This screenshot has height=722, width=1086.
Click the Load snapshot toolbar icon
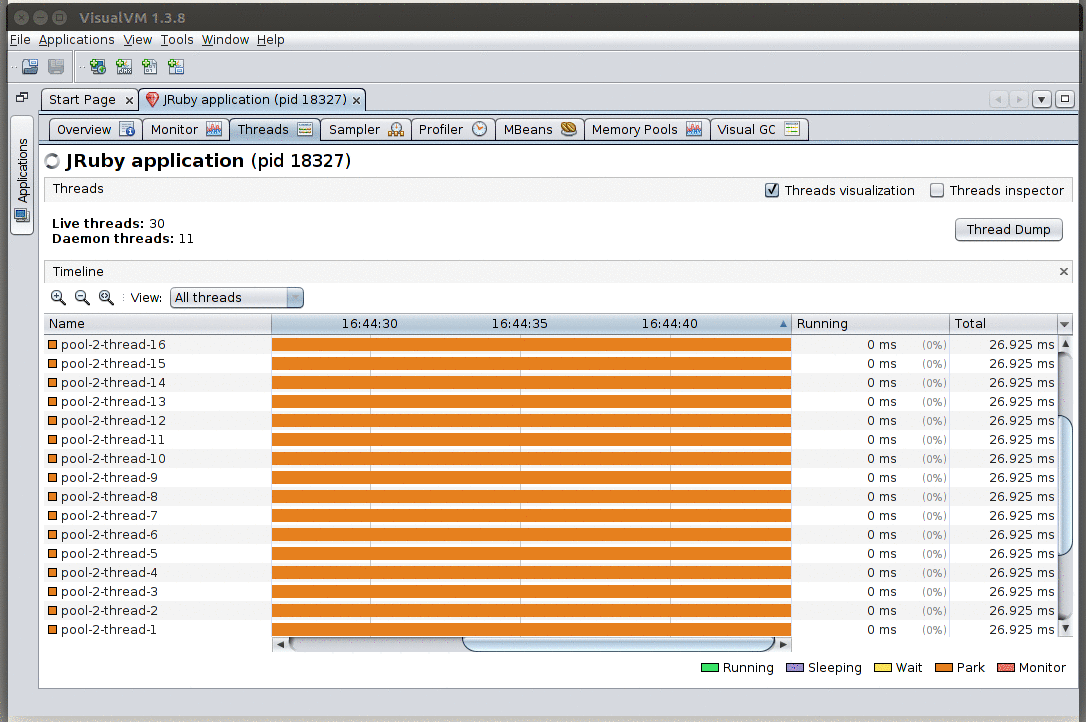(30, 67)
